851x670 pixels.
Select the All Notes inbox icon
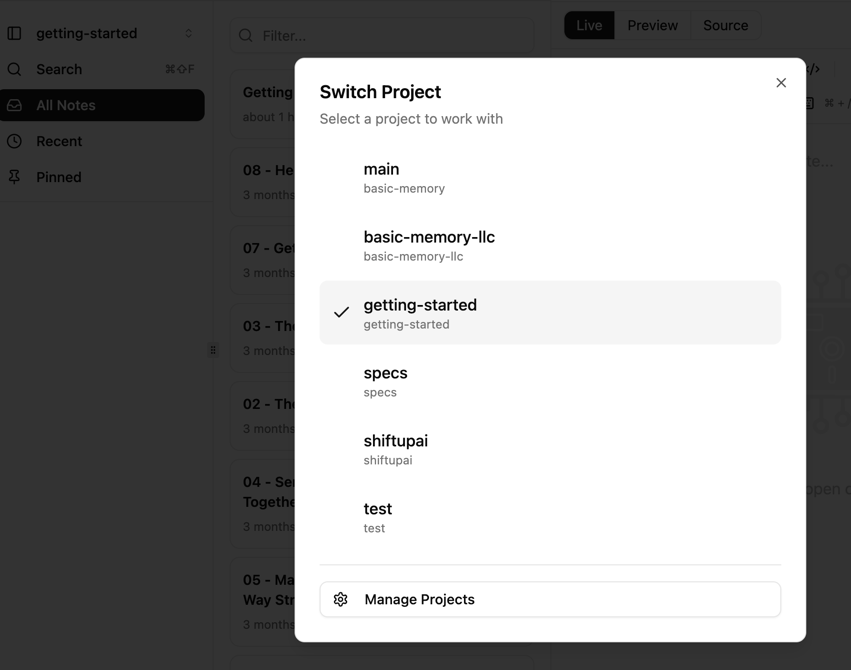point(14,105)
